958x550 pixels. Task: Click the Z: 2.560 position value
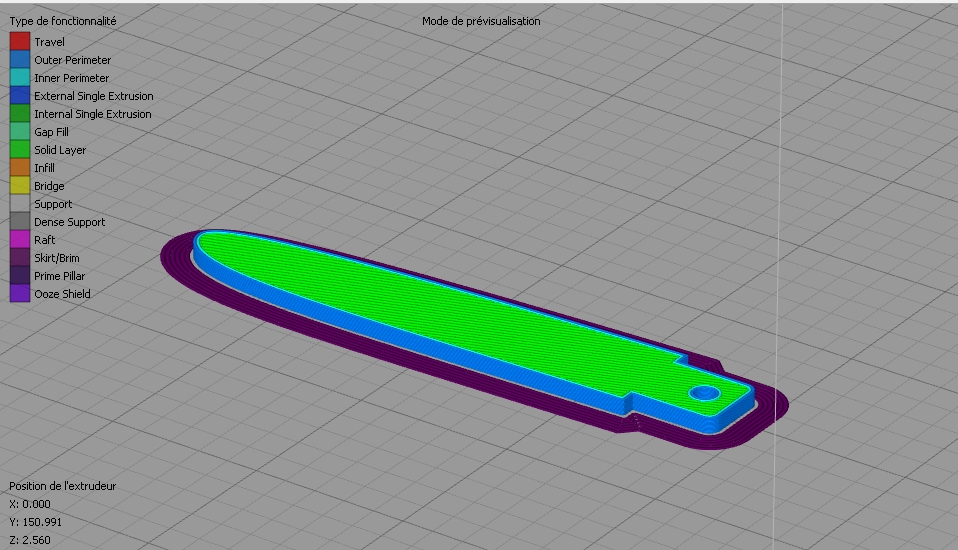(x=30, y=540)
